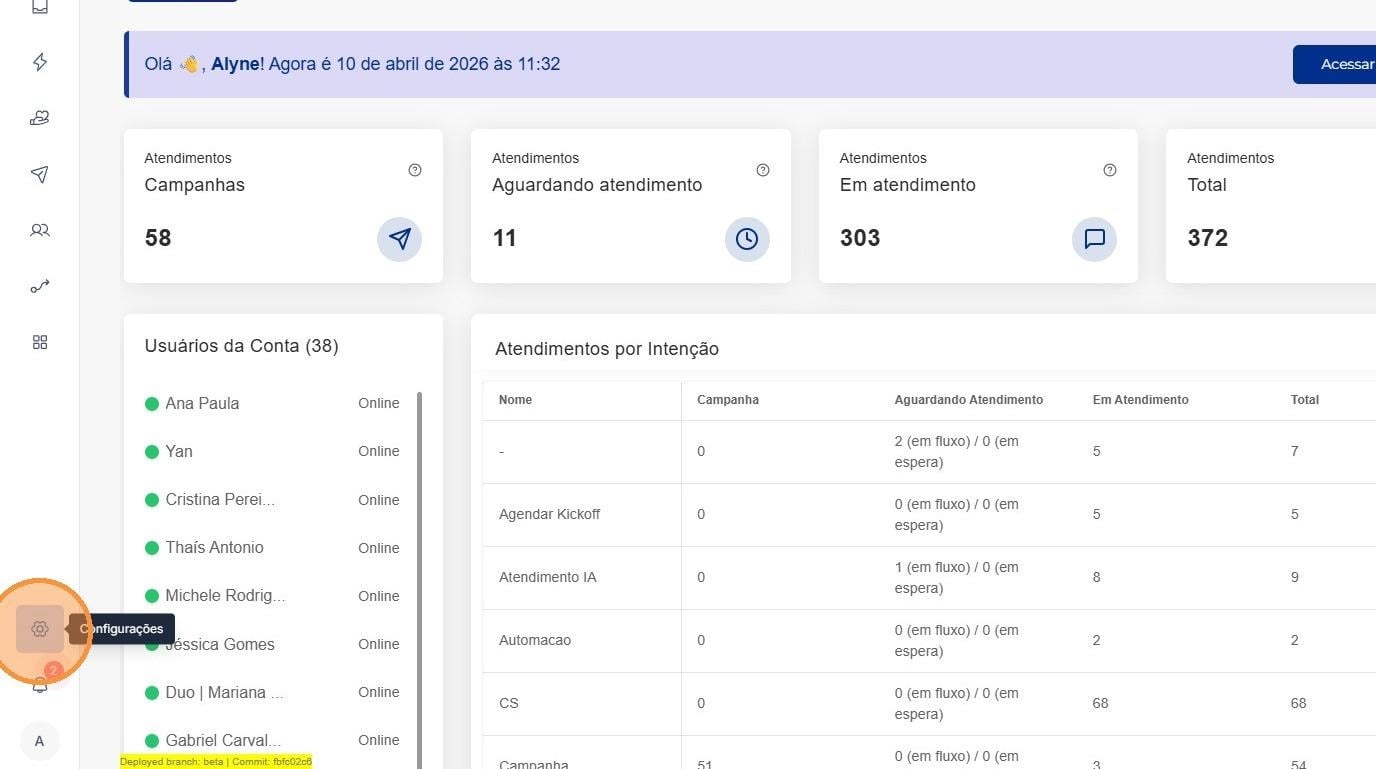Click help icon on the Campanhas card
The height and width of the screenshot is (769, 1376).
click(415, 170)
